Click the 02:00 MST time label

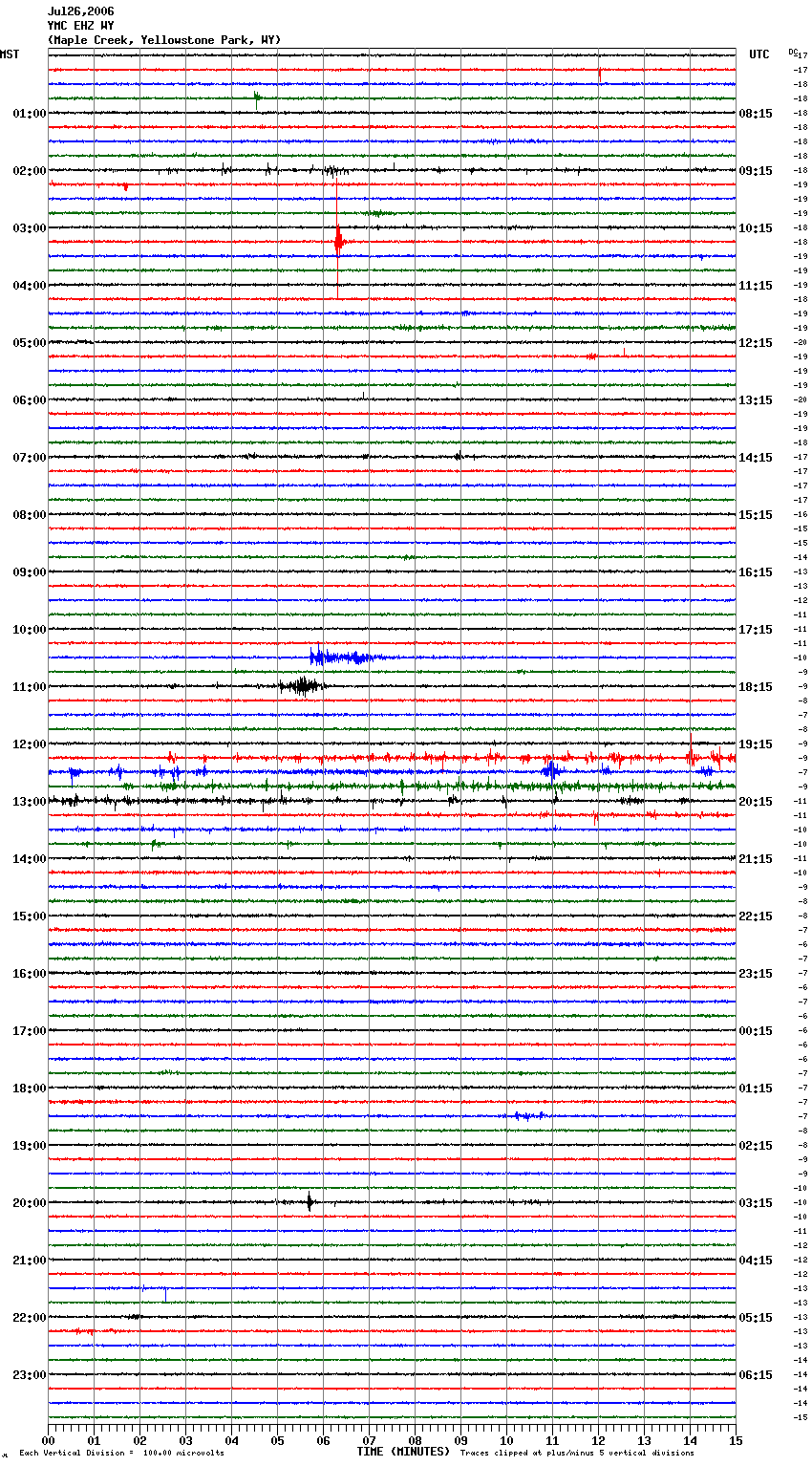tap(30, 171)
